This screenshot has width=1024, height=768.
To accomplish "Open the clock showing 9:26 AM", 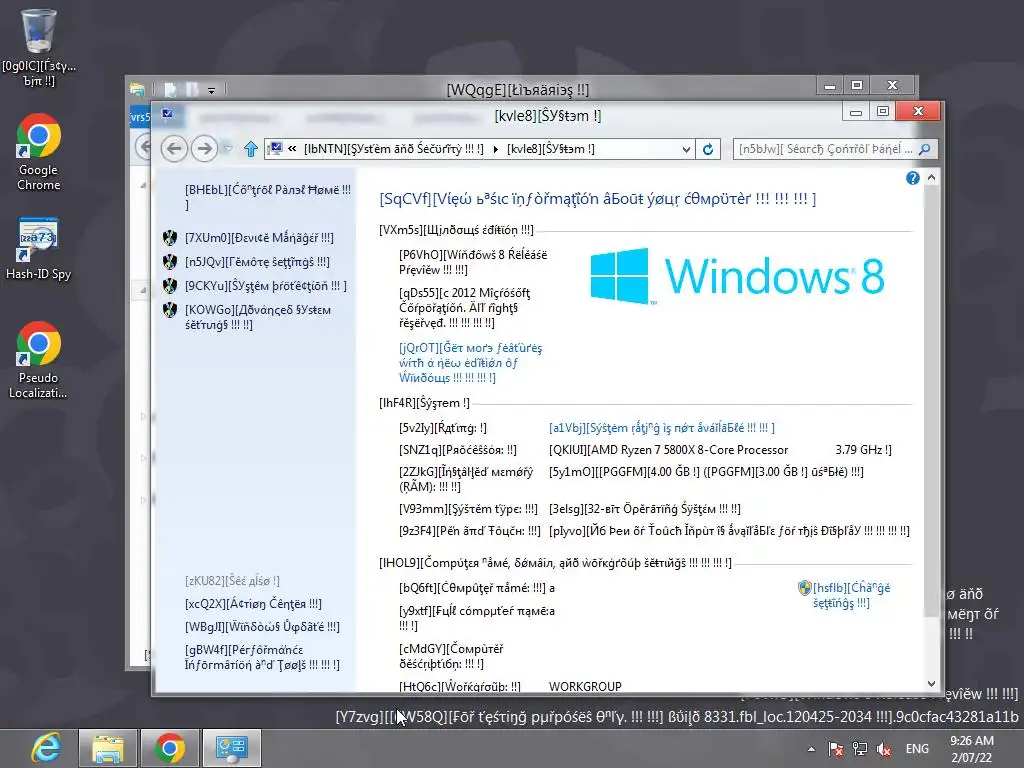I will point(972,749).
